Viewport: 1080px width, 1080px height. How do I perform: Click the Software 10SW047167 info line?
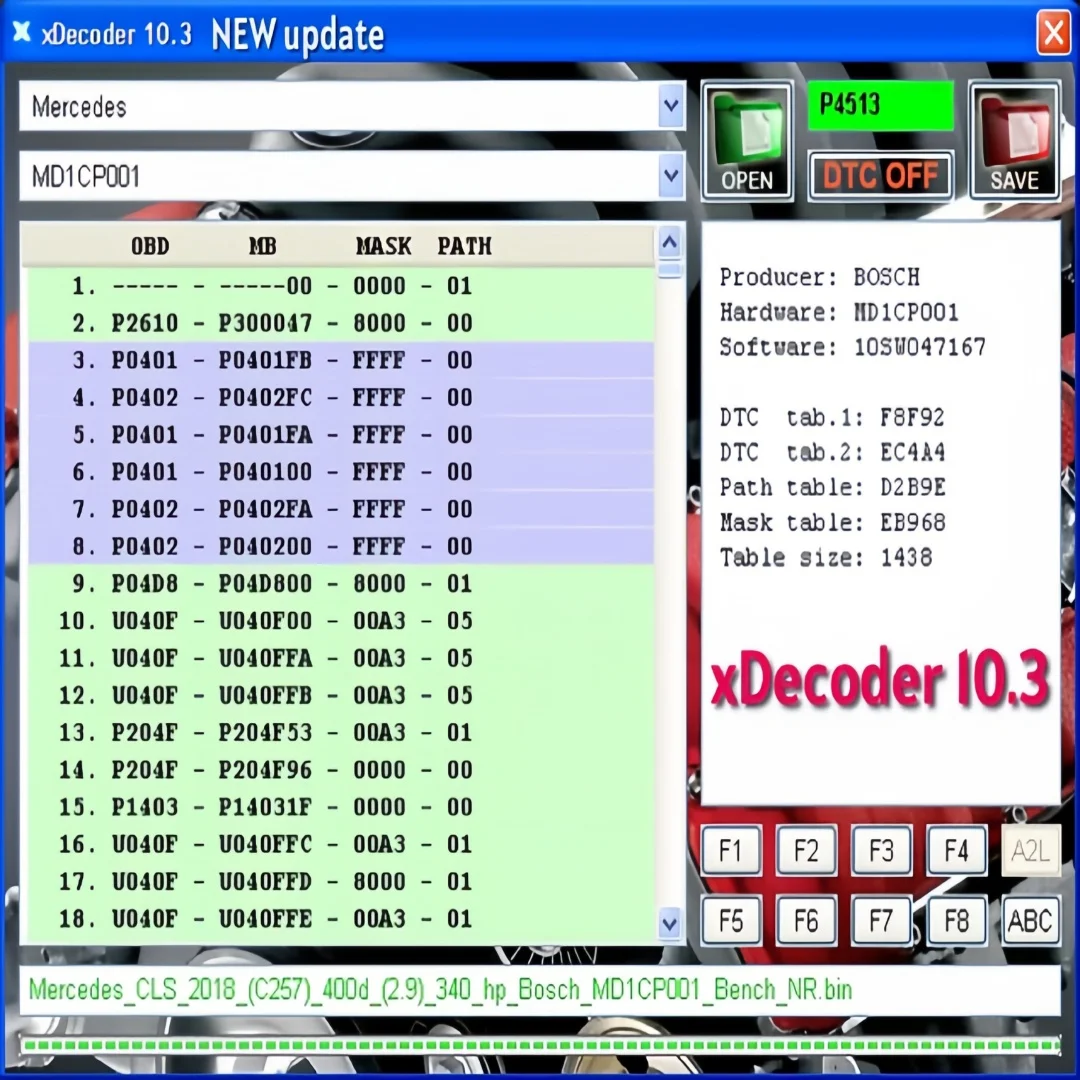tap(853, 346)
